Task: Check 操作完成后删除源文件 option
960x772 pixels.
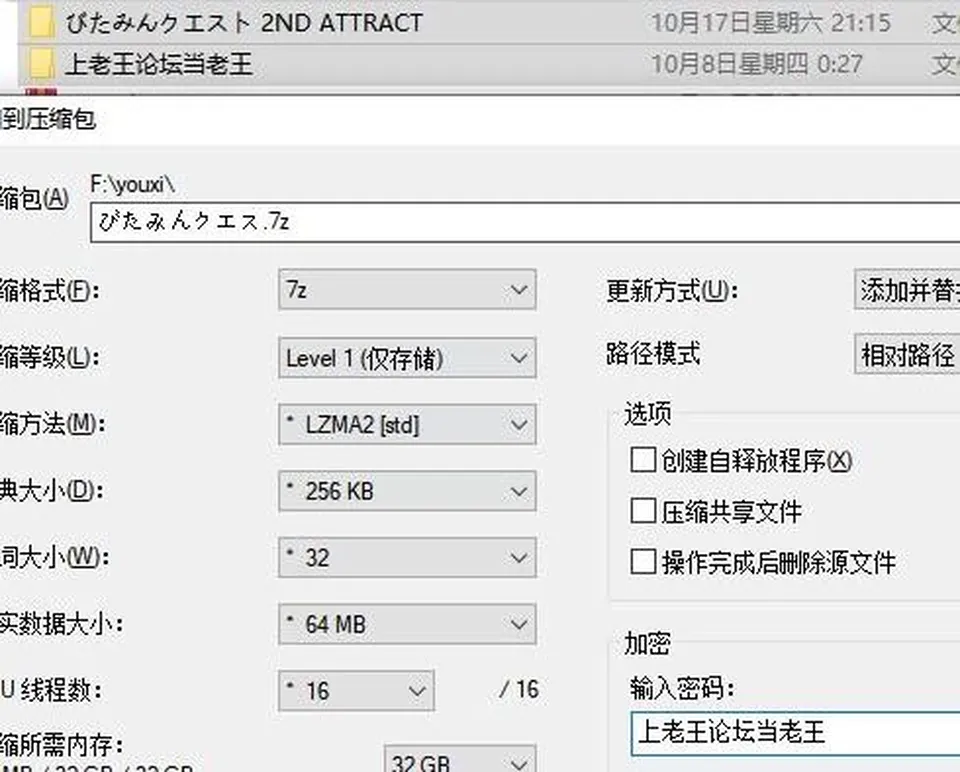Action: coord(643,561)
